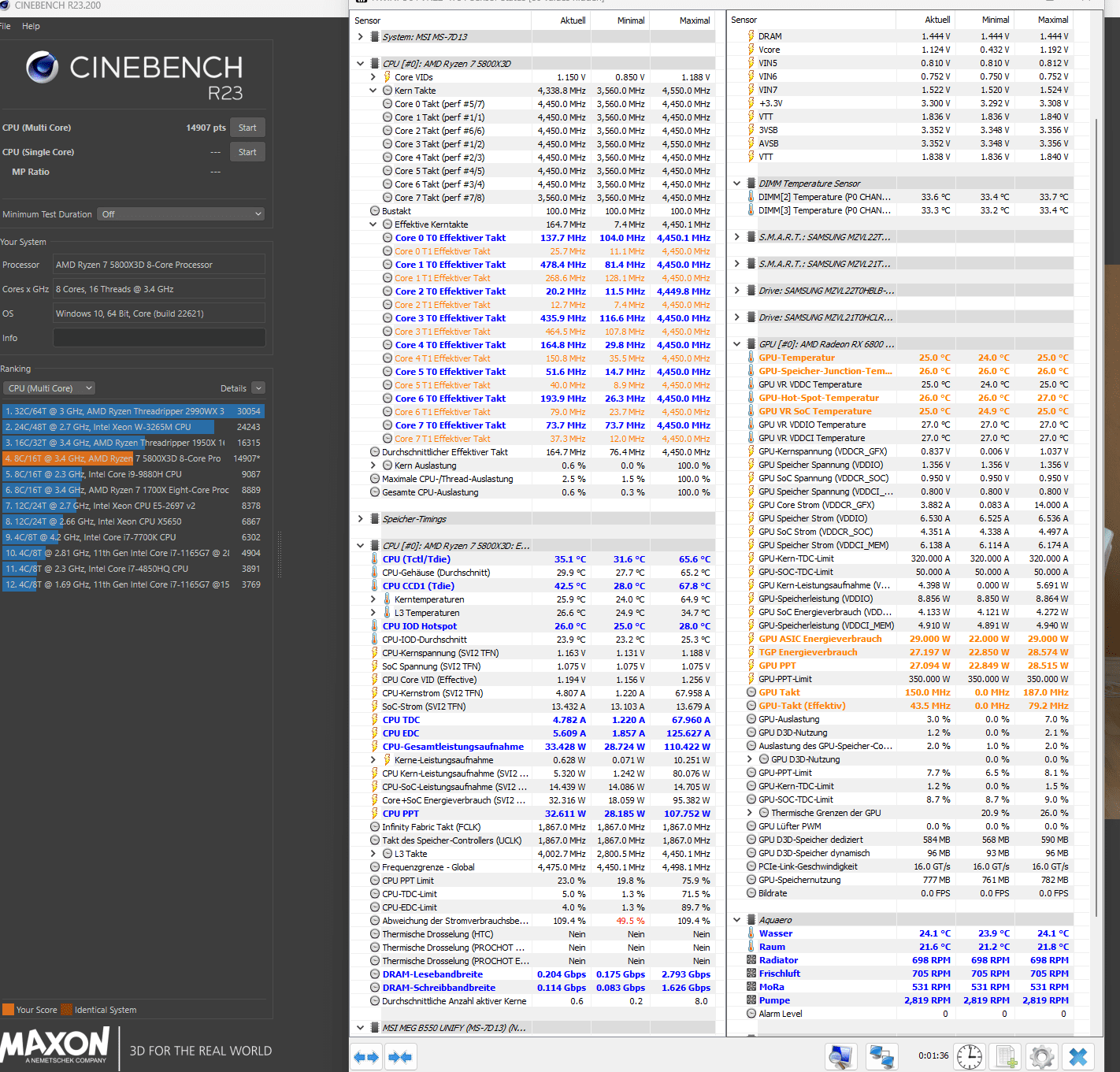Select highlighted ranking entry 5800X3D 14907
1120x1072 pixels.
point(133,458)
